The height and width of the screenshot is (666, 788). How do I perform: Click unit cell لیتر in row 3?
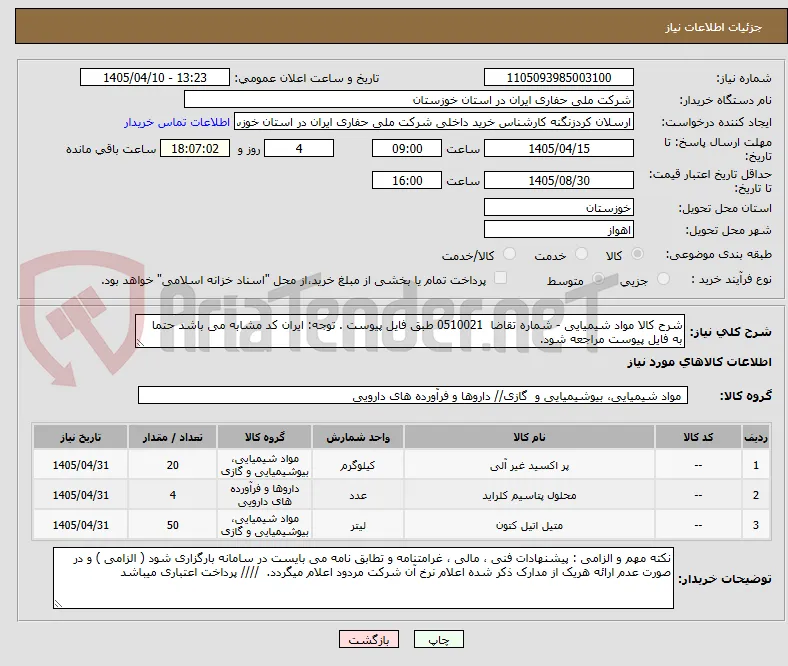tap(358, 525)
